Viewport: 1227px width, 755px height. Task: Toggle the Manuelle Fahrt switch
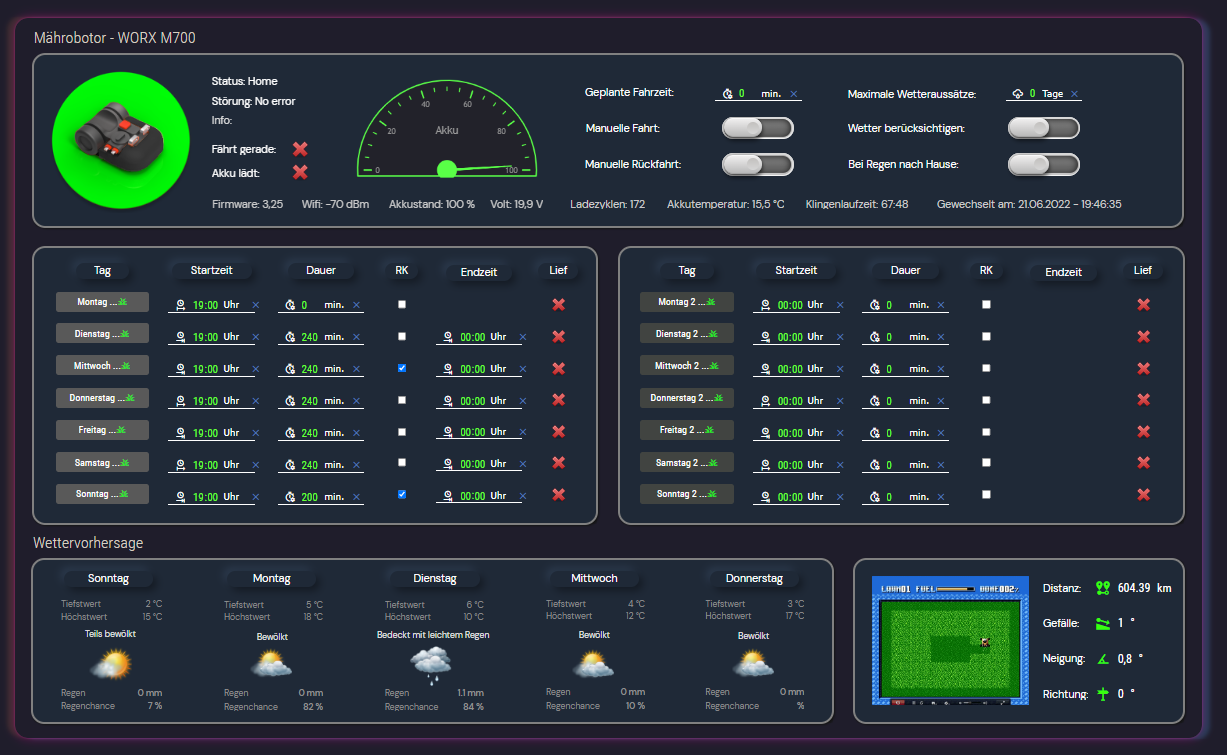coord(757,128)
